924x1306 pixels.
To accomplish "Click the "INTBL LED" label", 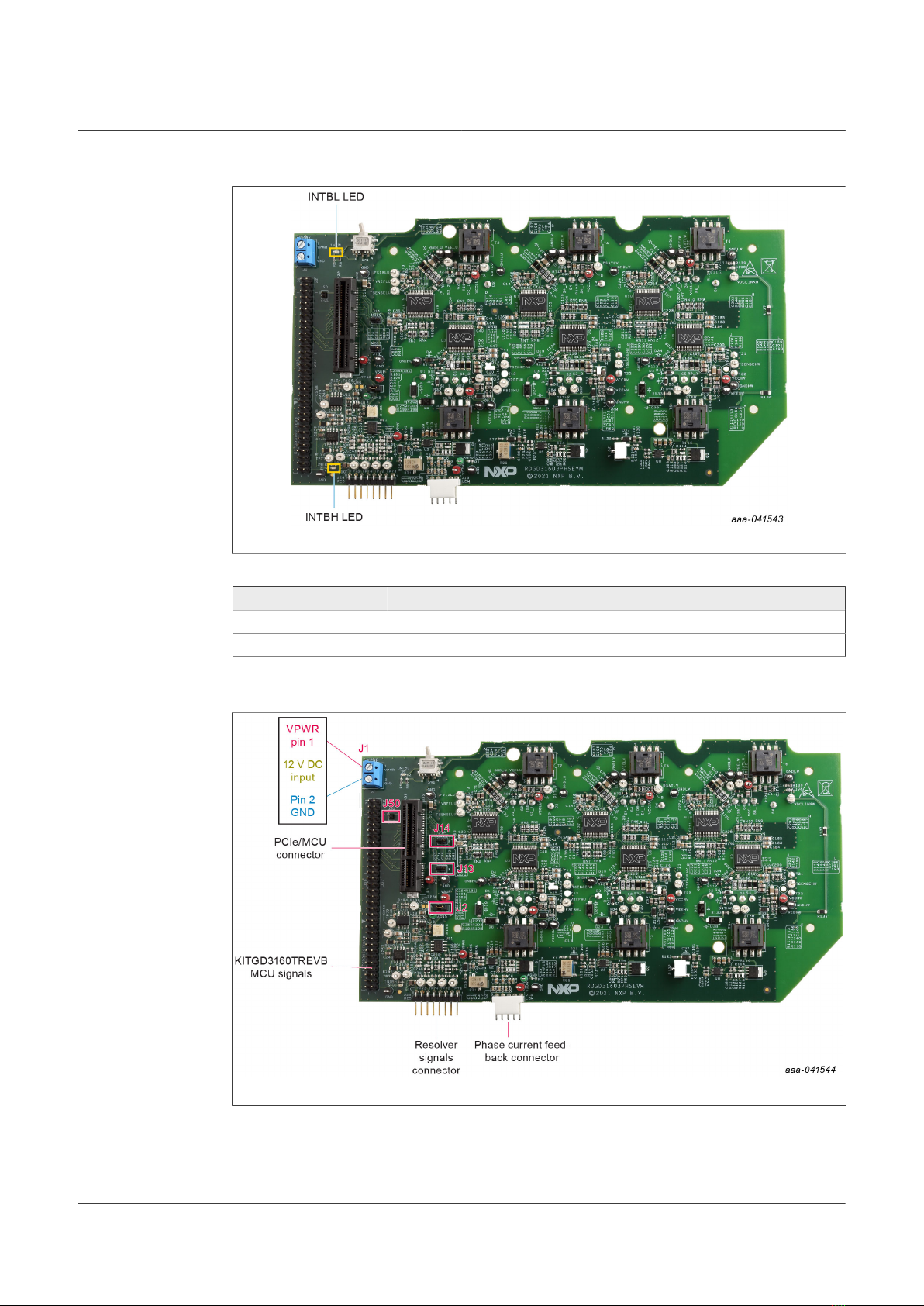I will (336, 197).
